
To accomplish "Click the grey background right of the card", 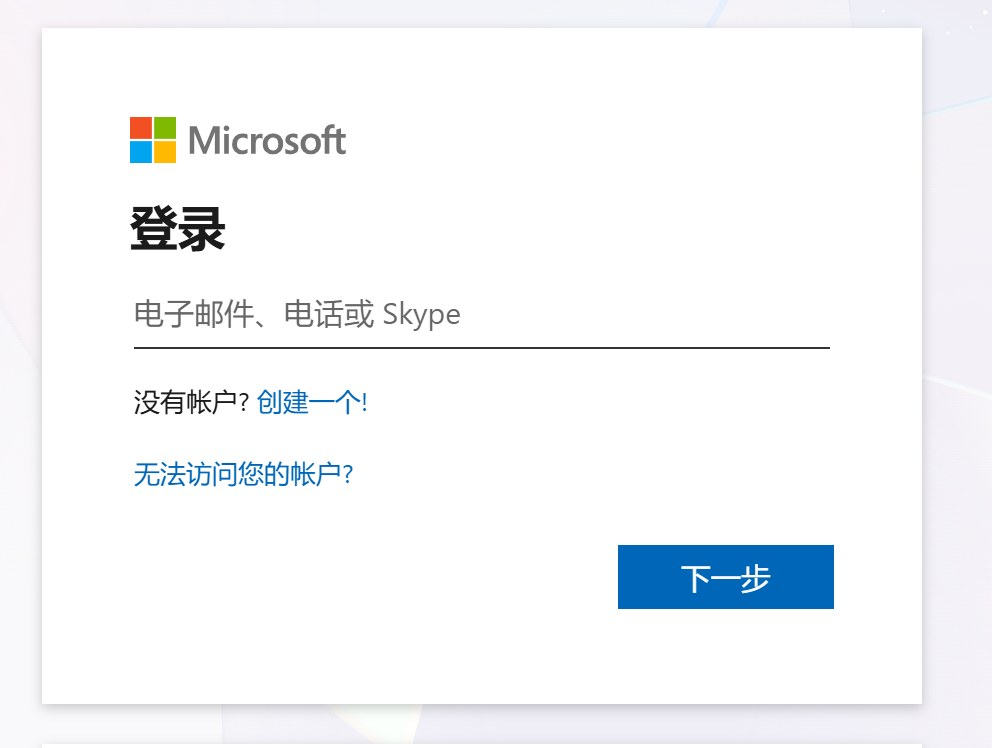I will click(x=957, y=400).
